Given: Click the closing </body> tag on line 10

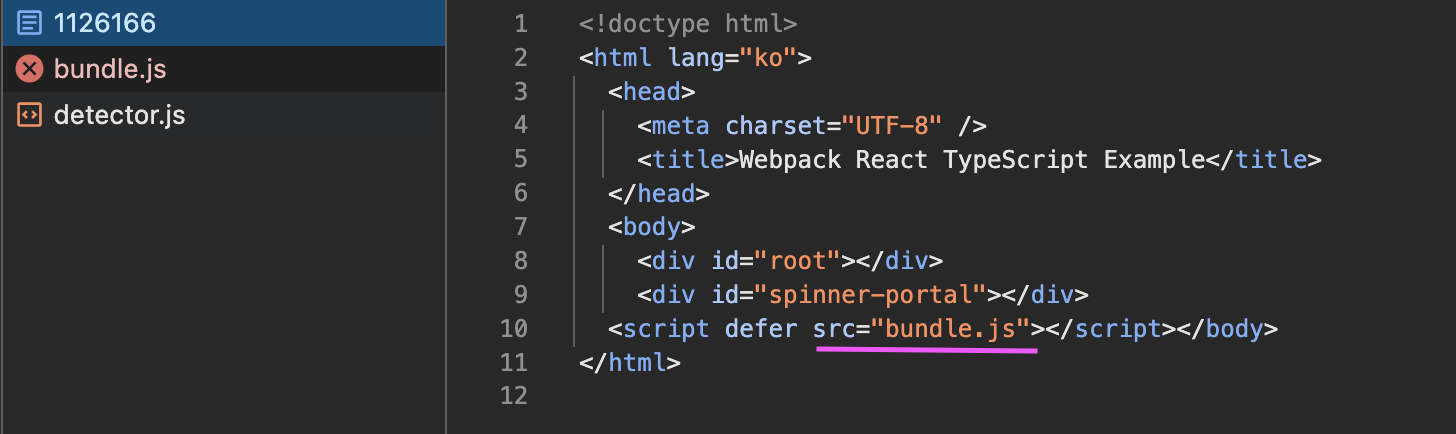Looking at the screenshot, I should (x=1227, y=328).
